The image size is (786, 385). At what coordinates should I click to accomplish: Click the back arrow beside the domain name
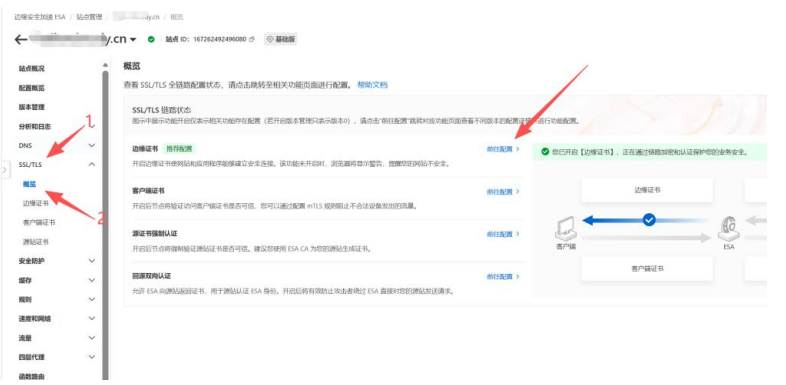click(21, 40)
